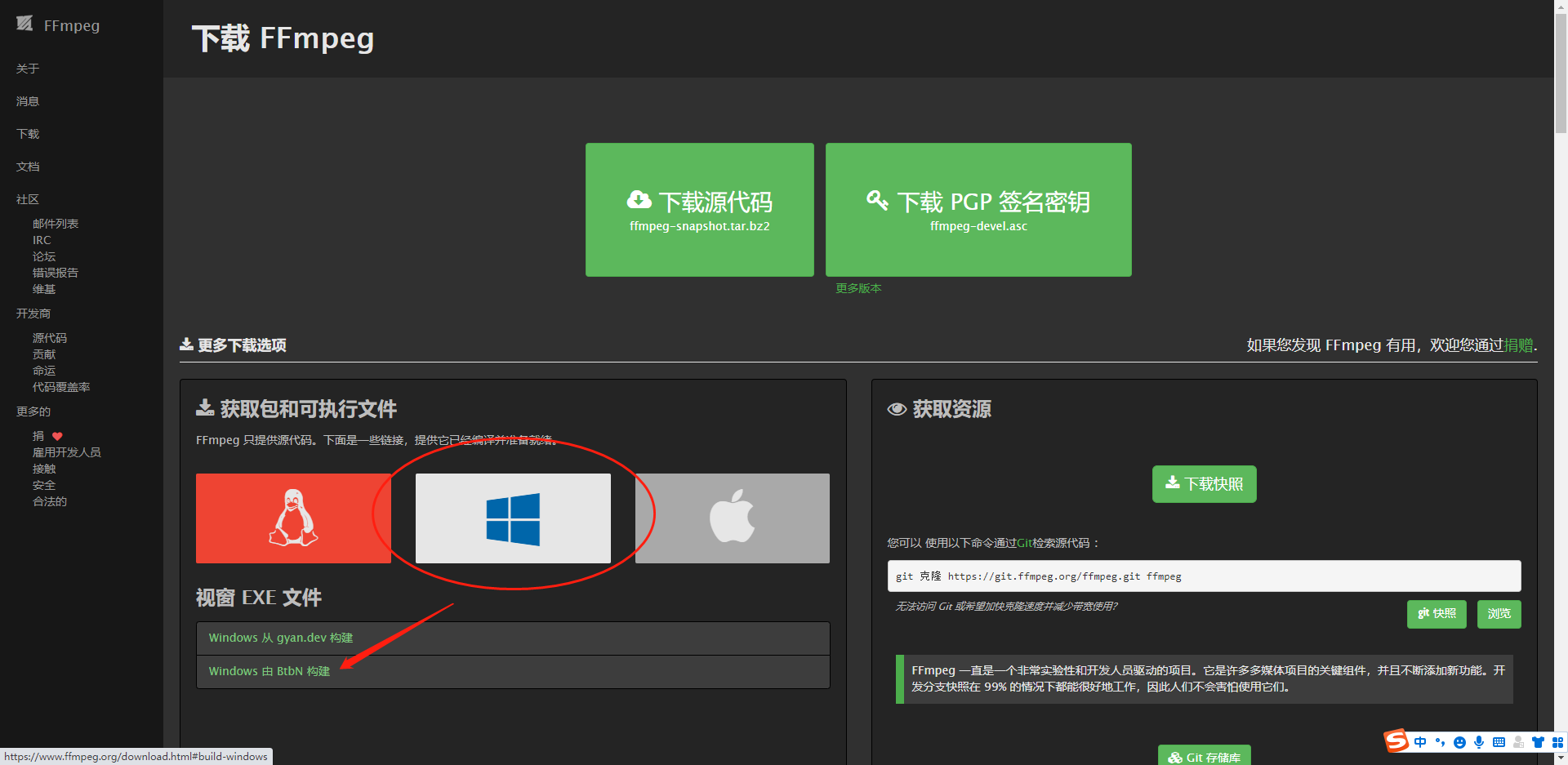The width and height of the screenshot is (1568, 765).
Task: Go to 错误报告 sidebar link
Action: pos(56,273)
